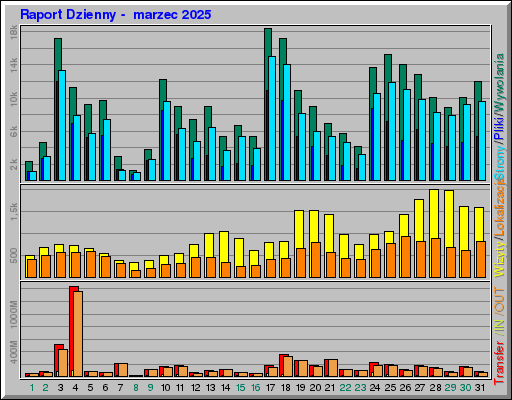This screenshot has width=512, height=400.
Task: Click day number 7 on axis
Action: 120,388
